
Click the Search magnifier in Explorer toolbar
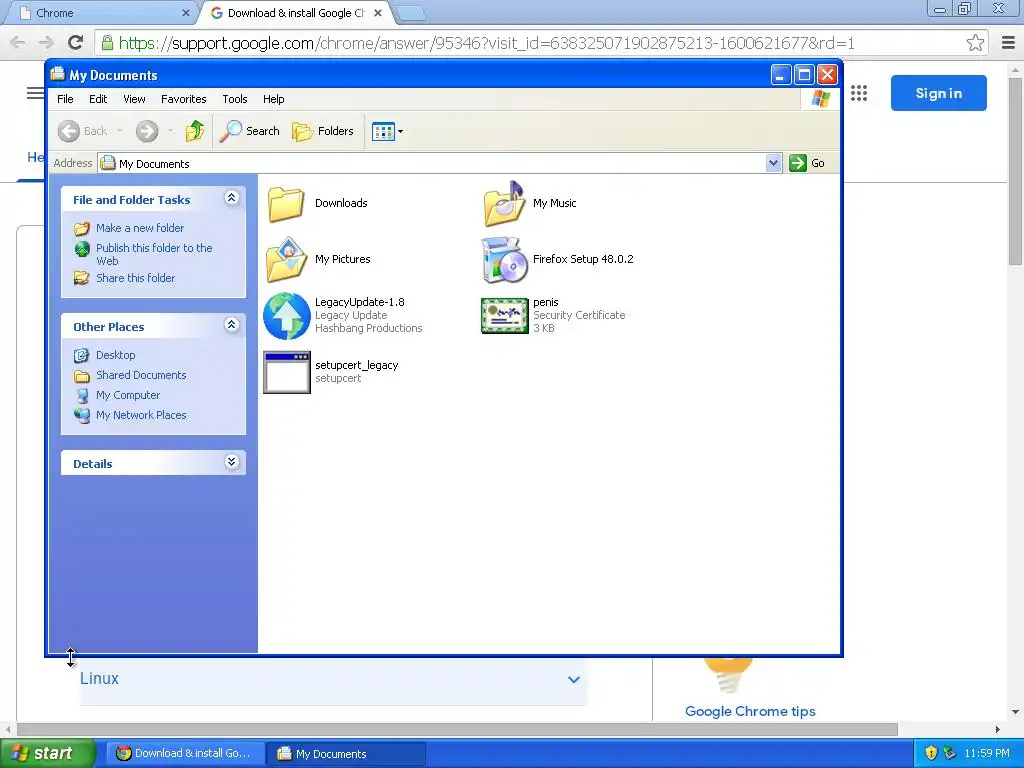pos(249,131)
